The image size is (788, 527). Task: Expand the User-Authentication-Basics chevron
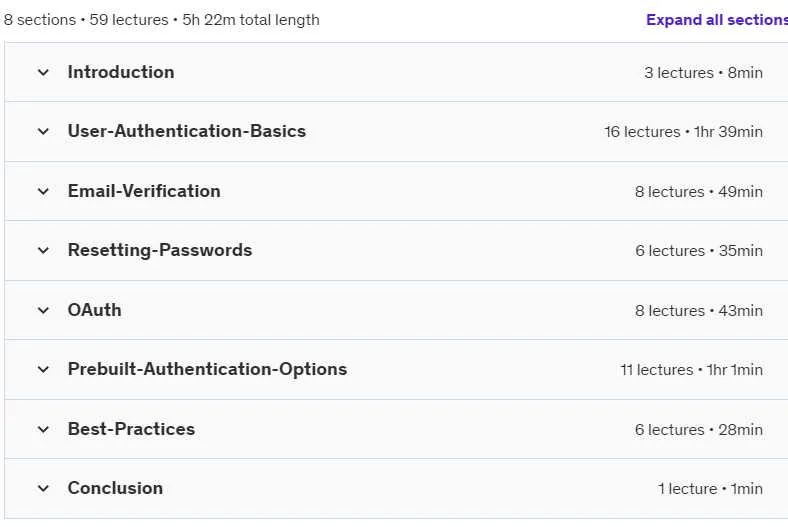pos(43,132)
